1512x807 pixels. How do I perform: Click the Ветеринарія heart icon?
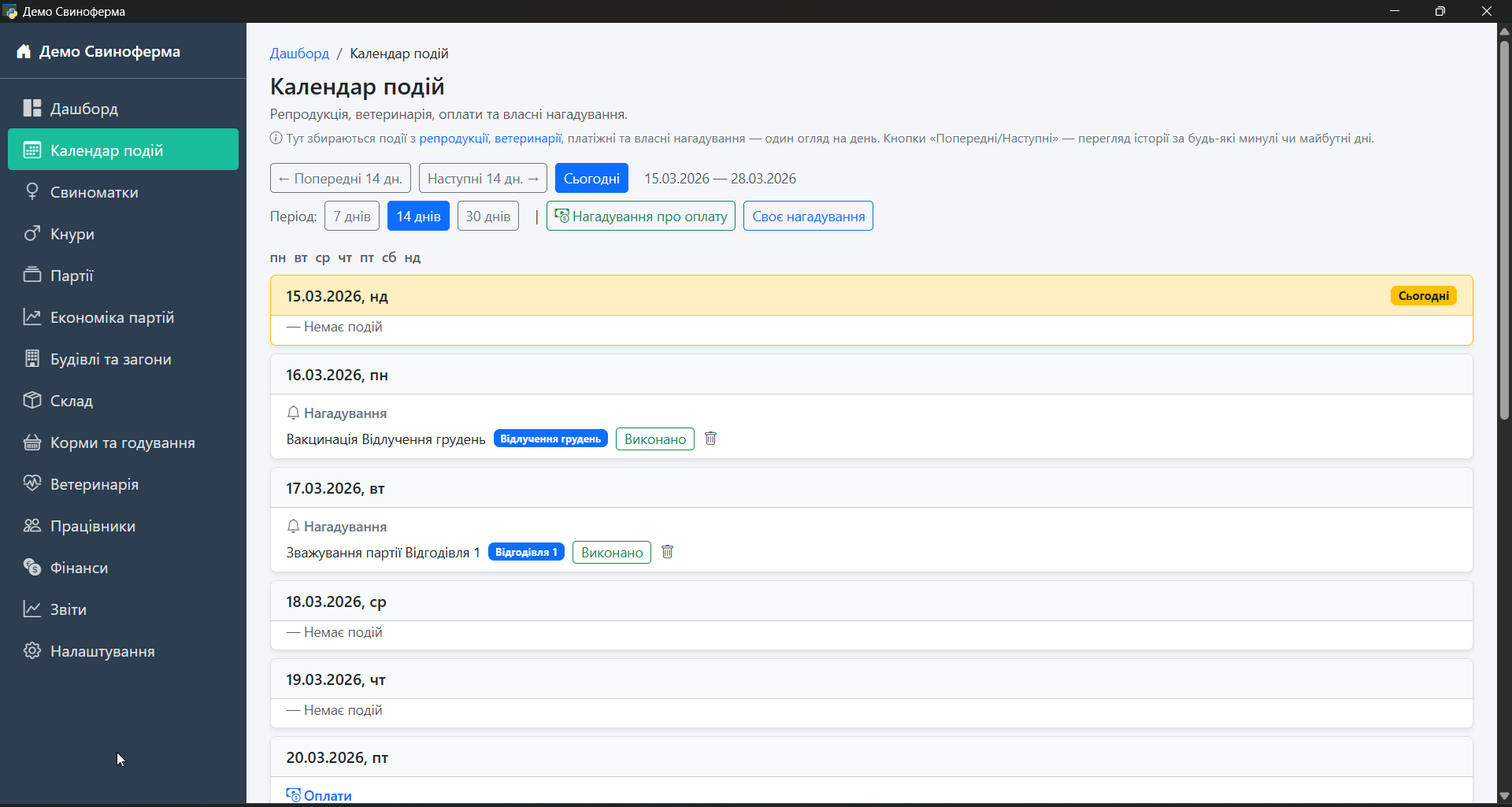coord(31,484)
